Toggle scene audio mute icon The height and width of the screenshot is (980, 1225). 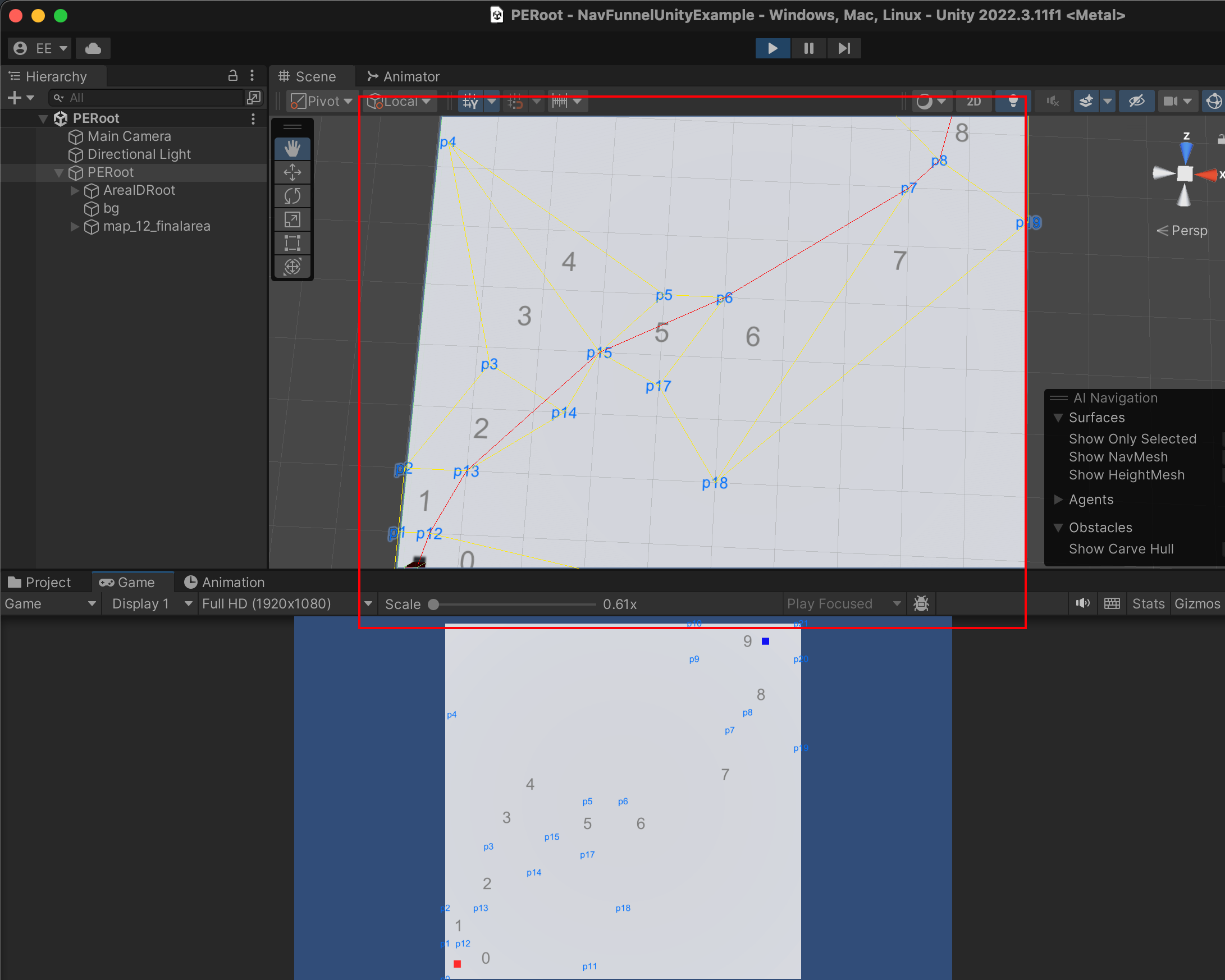tap(1052, 101)
